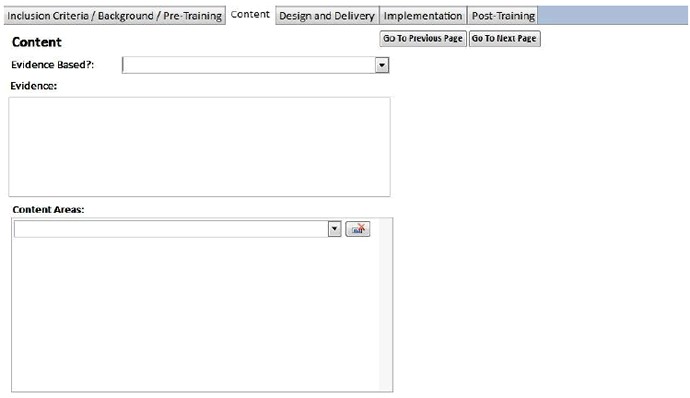Click the Evidence Based? label
This screenshot has height=398, width=690.
click(x=52, y=65)
